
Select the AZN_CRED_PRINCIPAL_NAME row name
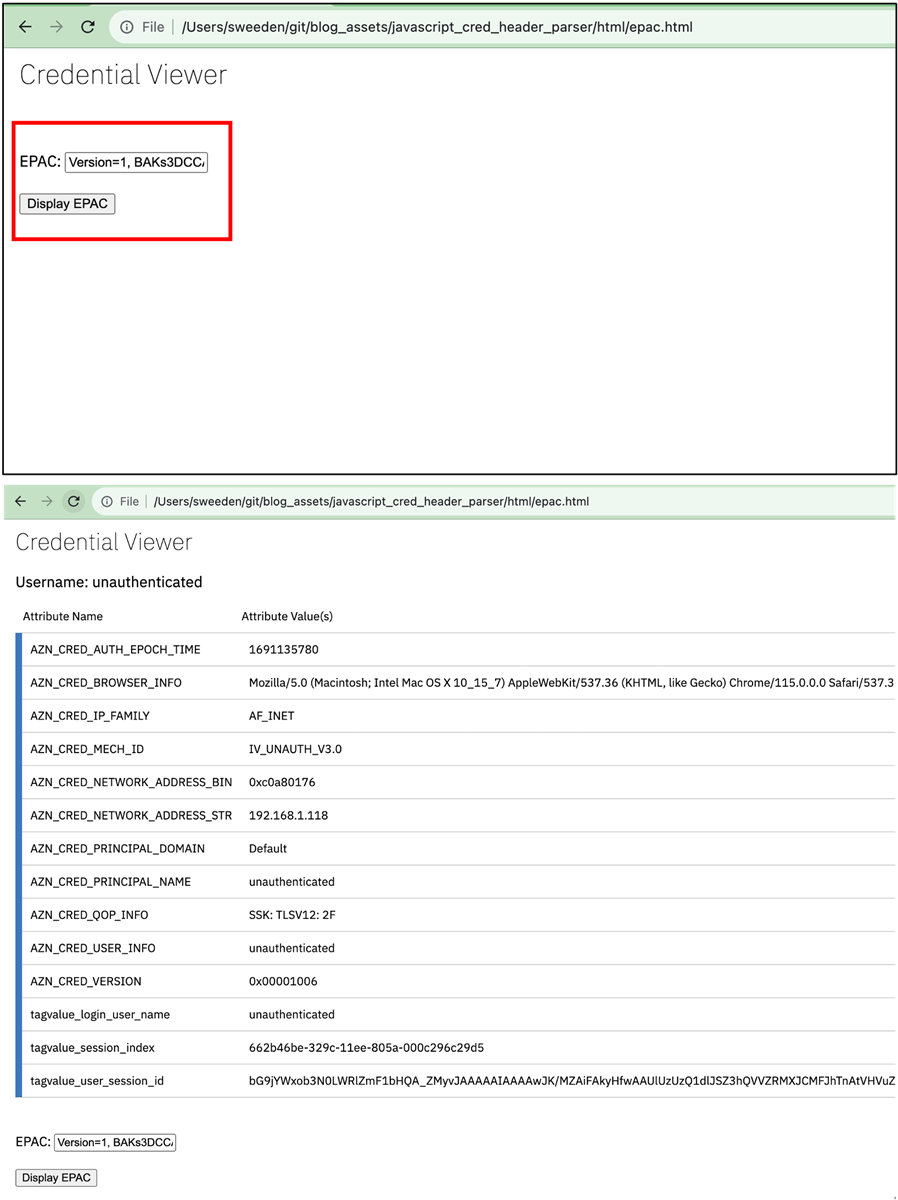tap(111, 882)
